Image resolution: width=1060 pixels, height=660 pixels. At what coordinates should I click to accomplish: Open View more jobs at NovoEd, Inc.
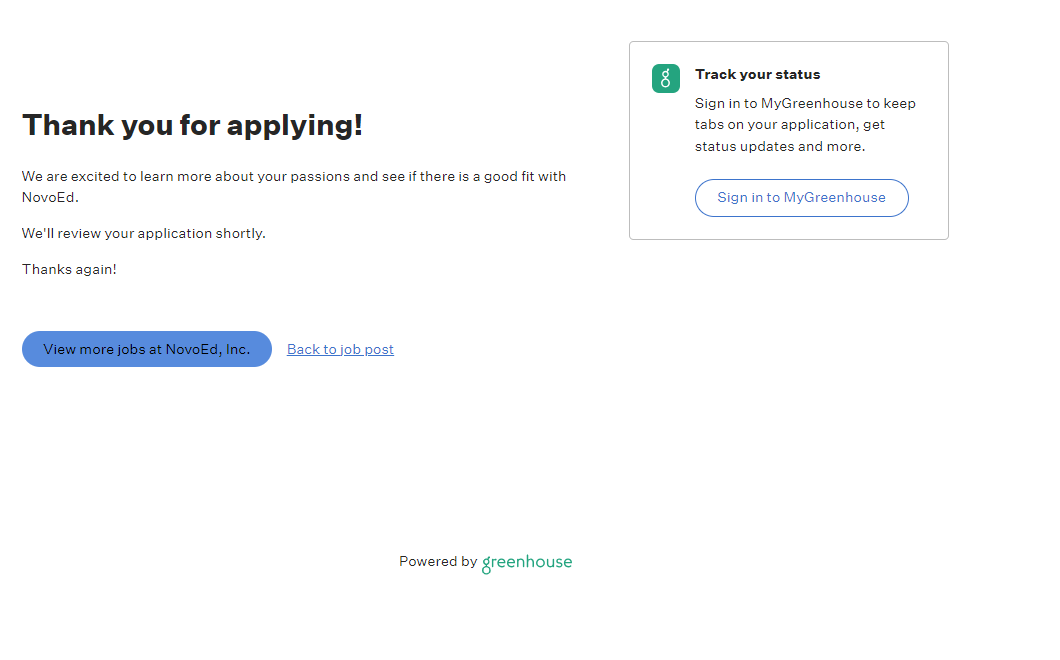click(147, 349)
